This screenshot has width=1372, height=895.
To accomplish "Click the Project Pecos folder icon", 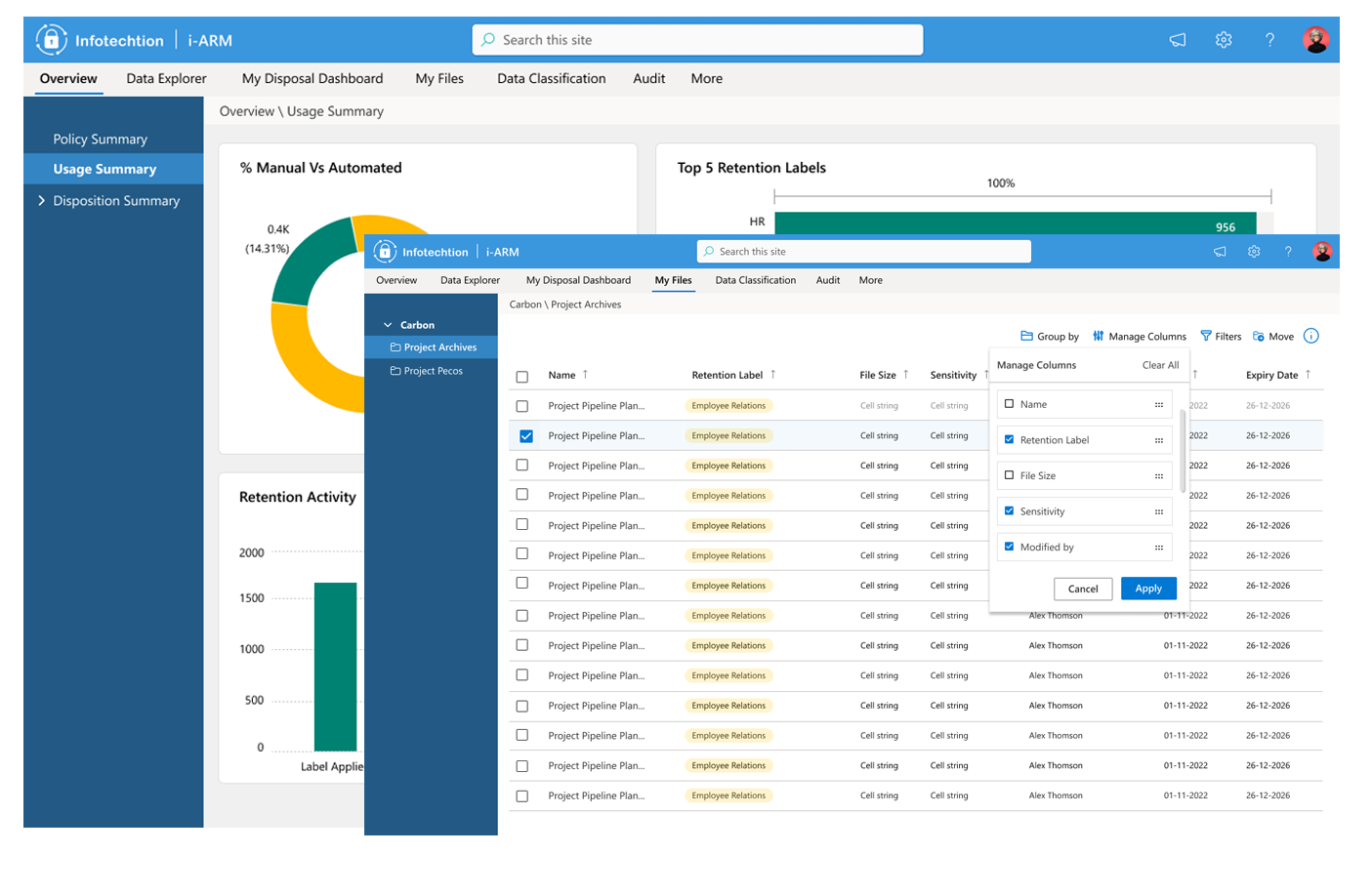I will (395, 371).
